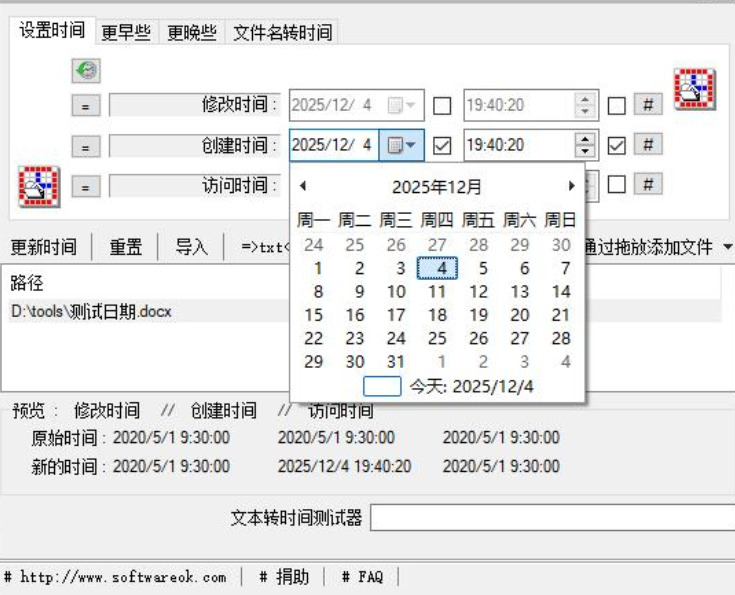This screenshot has width=735, height=595.
Task: Click the 导入 toolbar button
Action: pyautogui.click(x=191, y=247)
